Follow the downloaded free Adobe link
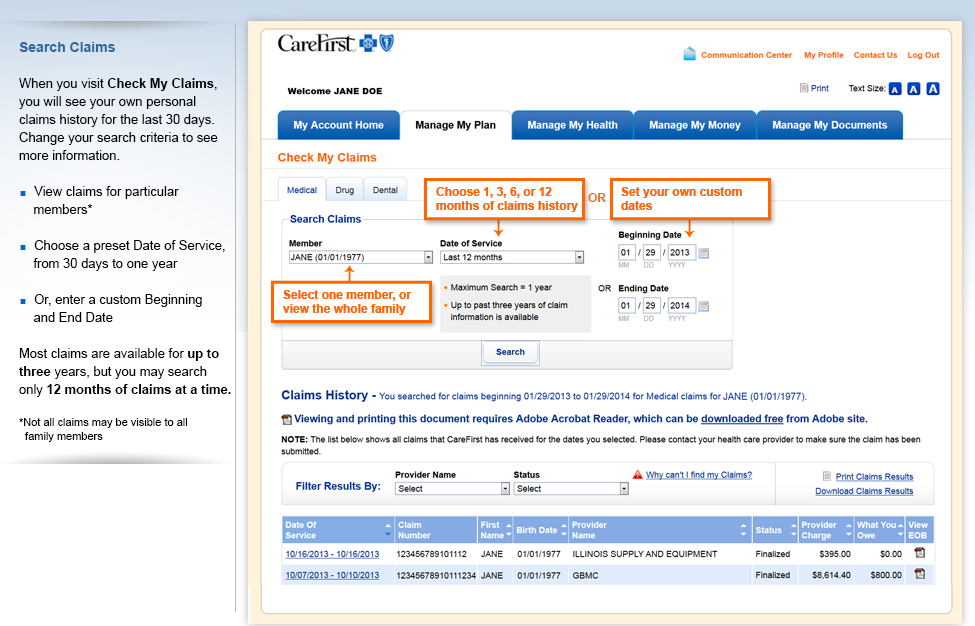This screenshot has height=626, width=975. coord(742,419)
